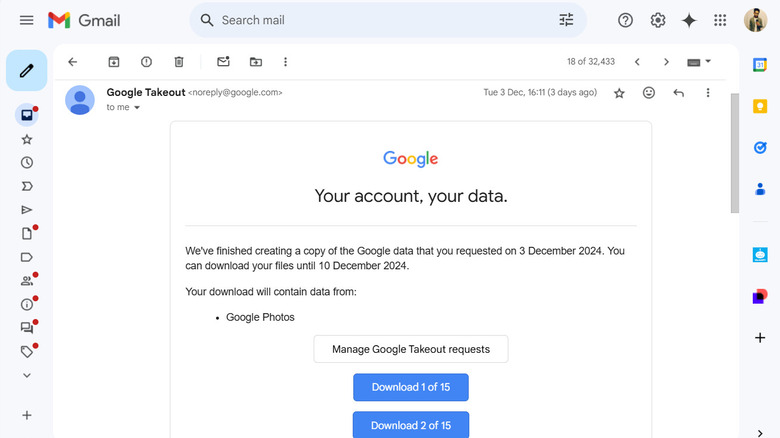Click the Compose pencil button
The height and width of the screenshot is (438, 780).
pyautogui.click(x=26, y=71)
